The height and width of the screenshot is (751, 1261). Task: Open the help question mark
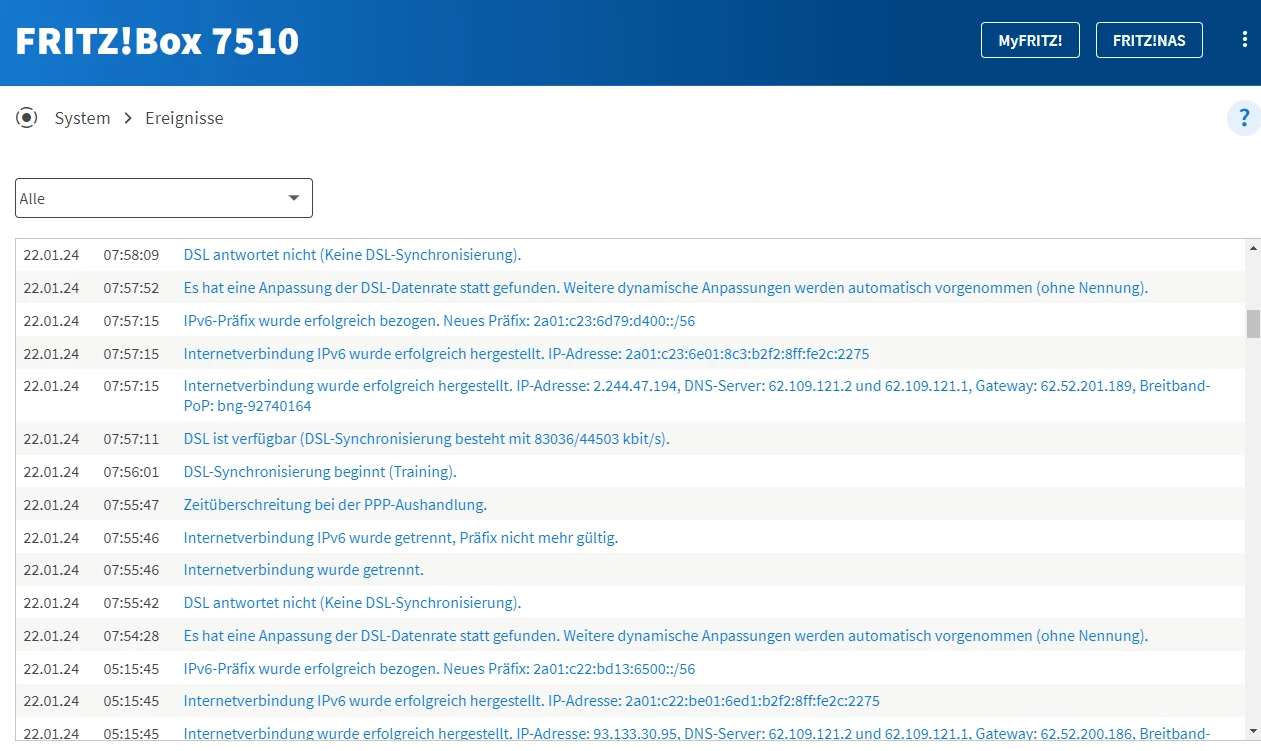tap(1244, 118)
